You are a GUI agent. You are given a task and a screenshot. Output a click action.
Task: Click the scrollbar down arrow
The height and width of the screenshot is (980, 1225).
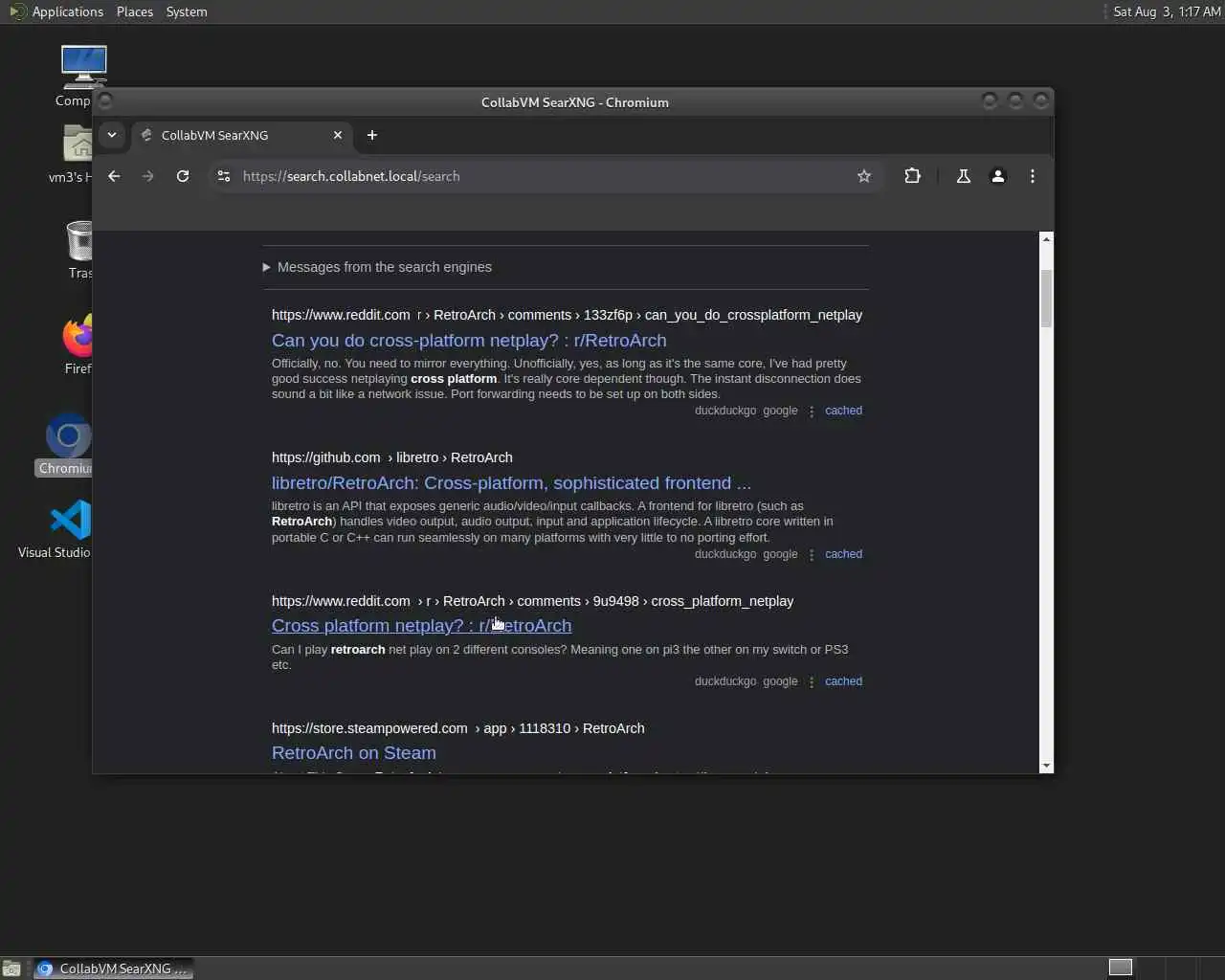1046,766
